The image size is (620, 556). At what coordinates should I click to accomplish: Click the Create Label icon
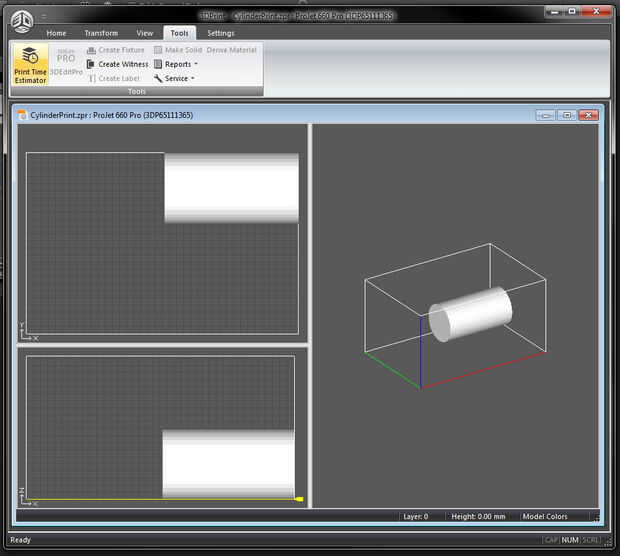92,78
